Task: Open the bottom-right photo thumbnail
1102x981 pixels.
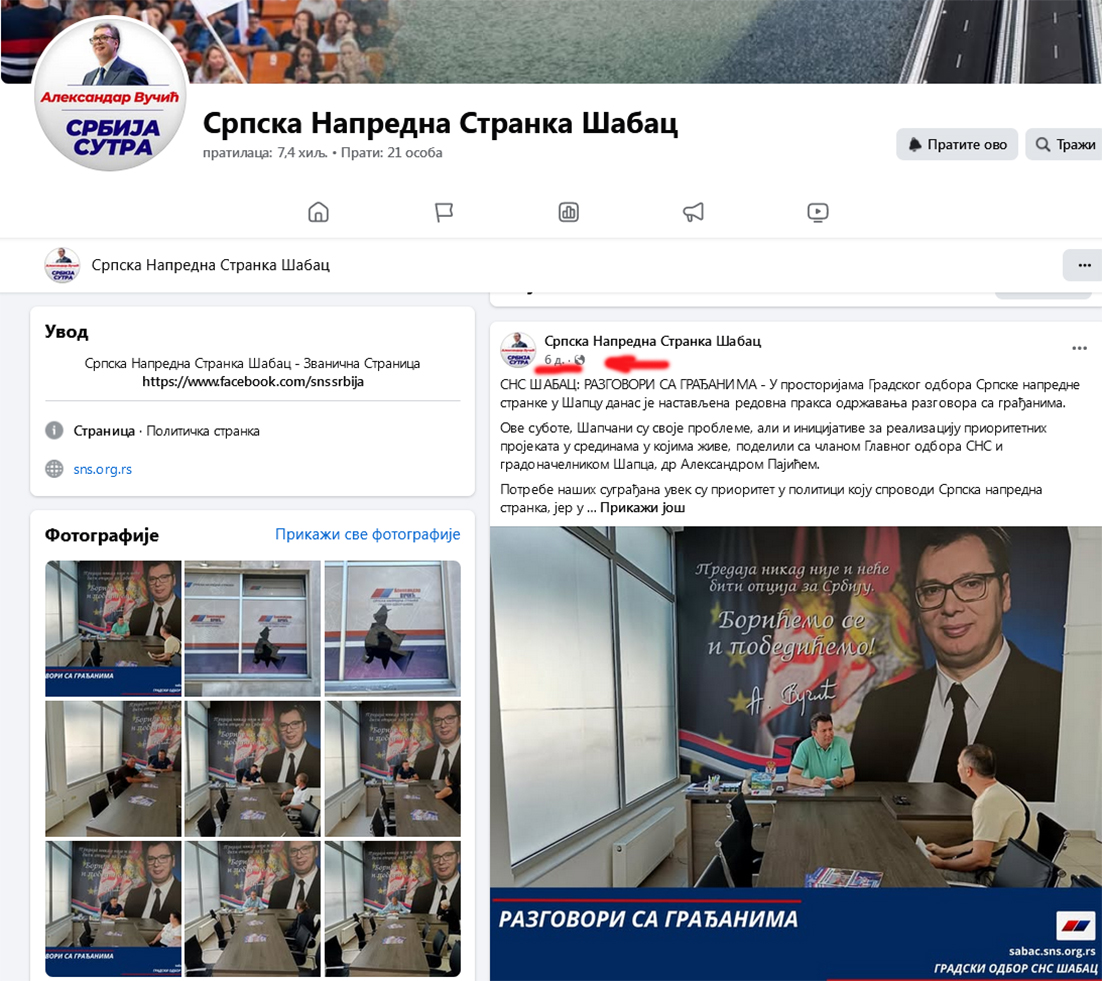Action: (392, 909)
